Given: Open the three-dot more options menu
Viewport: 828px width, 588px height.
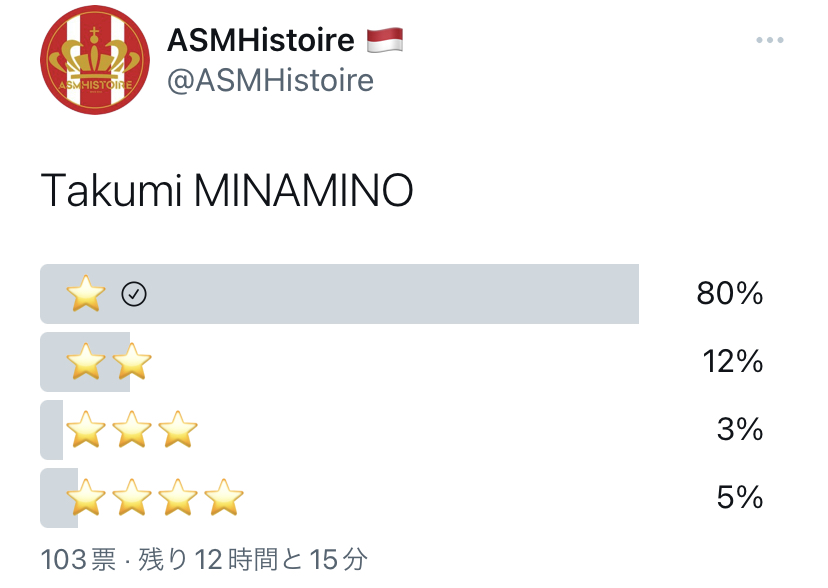Looking at the screenshot, I should point(769,40).
